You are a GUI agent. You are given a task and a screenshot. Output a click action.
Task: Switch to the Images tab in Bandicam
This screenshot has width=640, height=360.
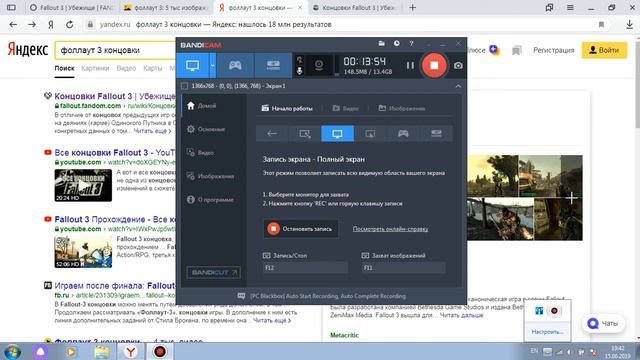[x=402, y=108]
